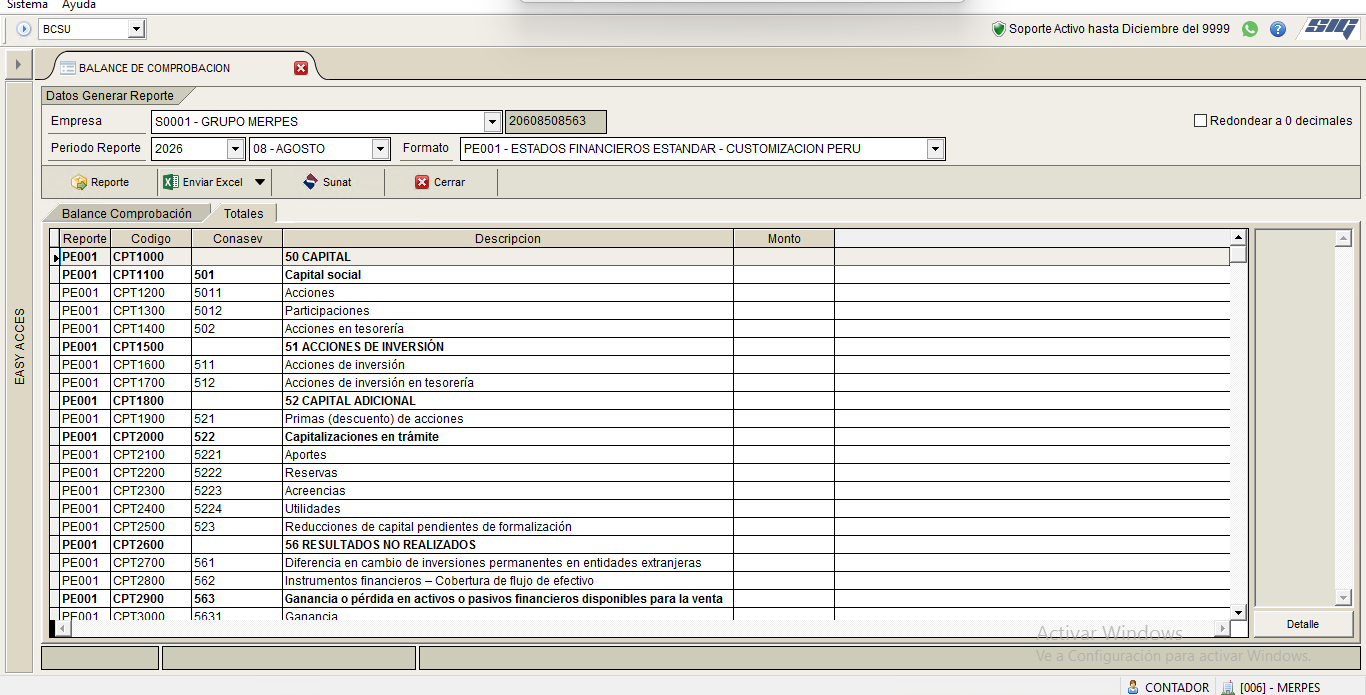Click the Enviar Excel icon

pyautogui.click(x=171, y=182)
